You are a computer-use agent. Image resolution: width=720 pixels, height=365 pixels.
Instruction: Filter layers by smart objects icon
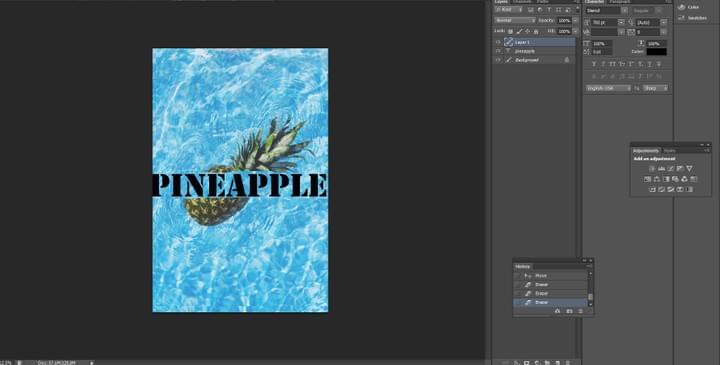point(568,10)
